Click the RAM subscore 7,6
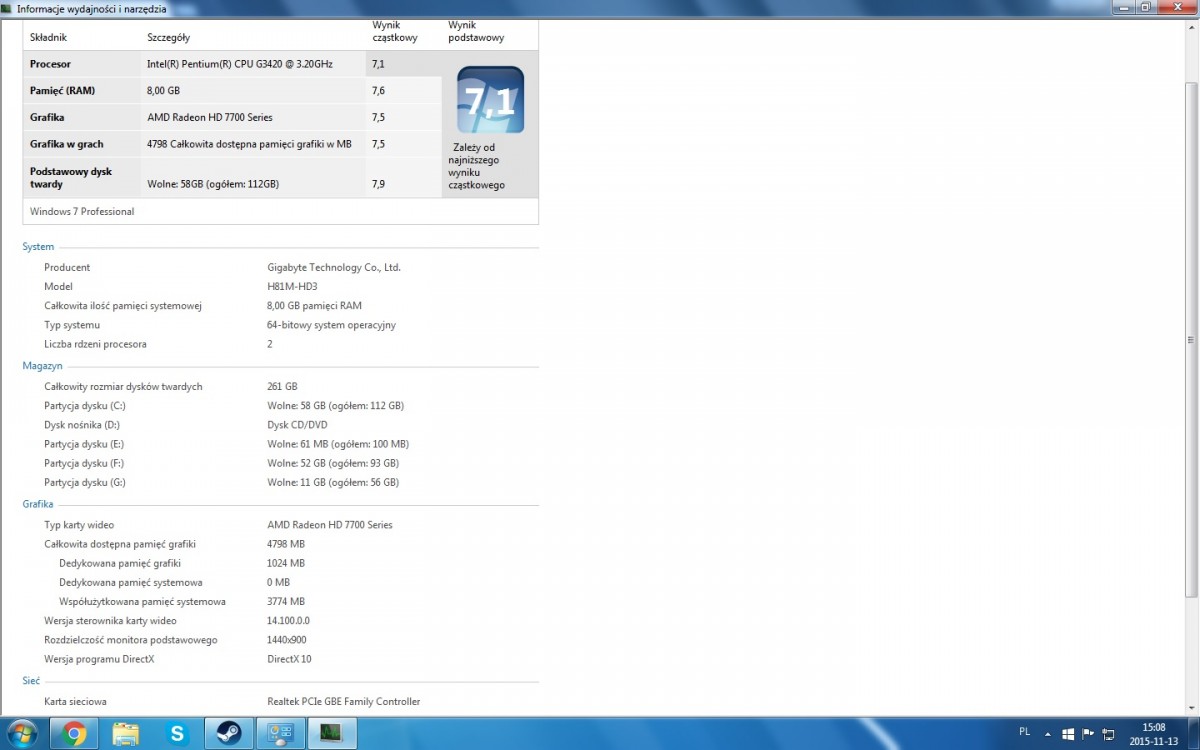The image size is (1200, 750). pyautogui.click(x=378, y=91)
